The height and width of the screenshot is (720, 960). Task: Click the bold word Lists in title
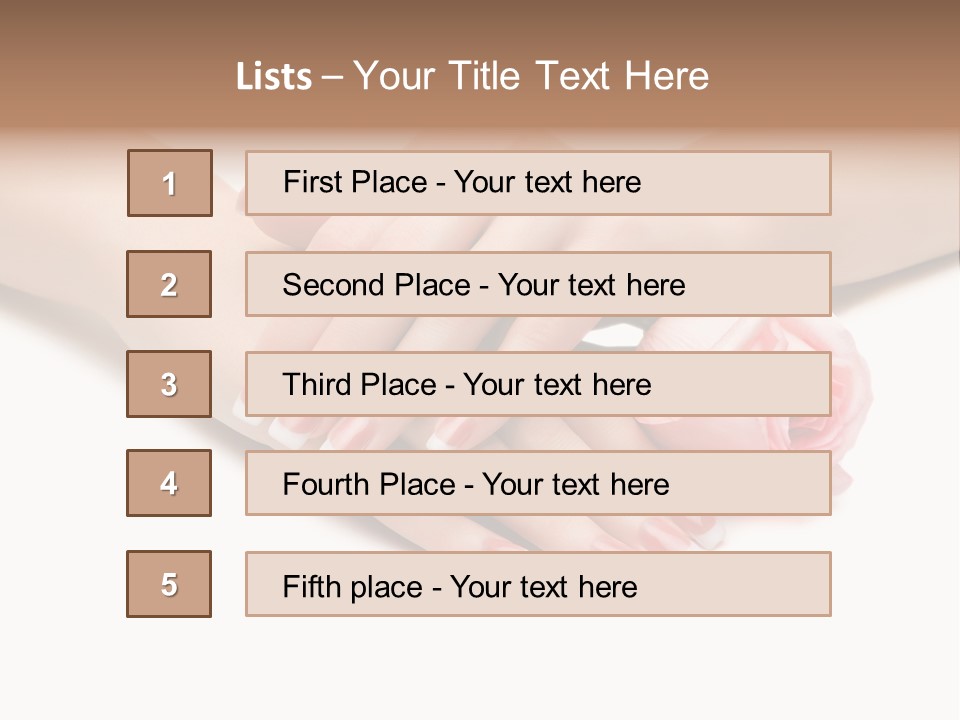pyautogui.click(x=274, y=77)
